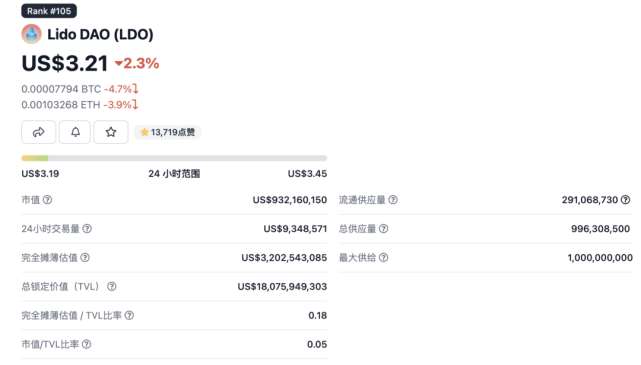Click the market cap/TVL ratio 0.05

pos(317,345)
